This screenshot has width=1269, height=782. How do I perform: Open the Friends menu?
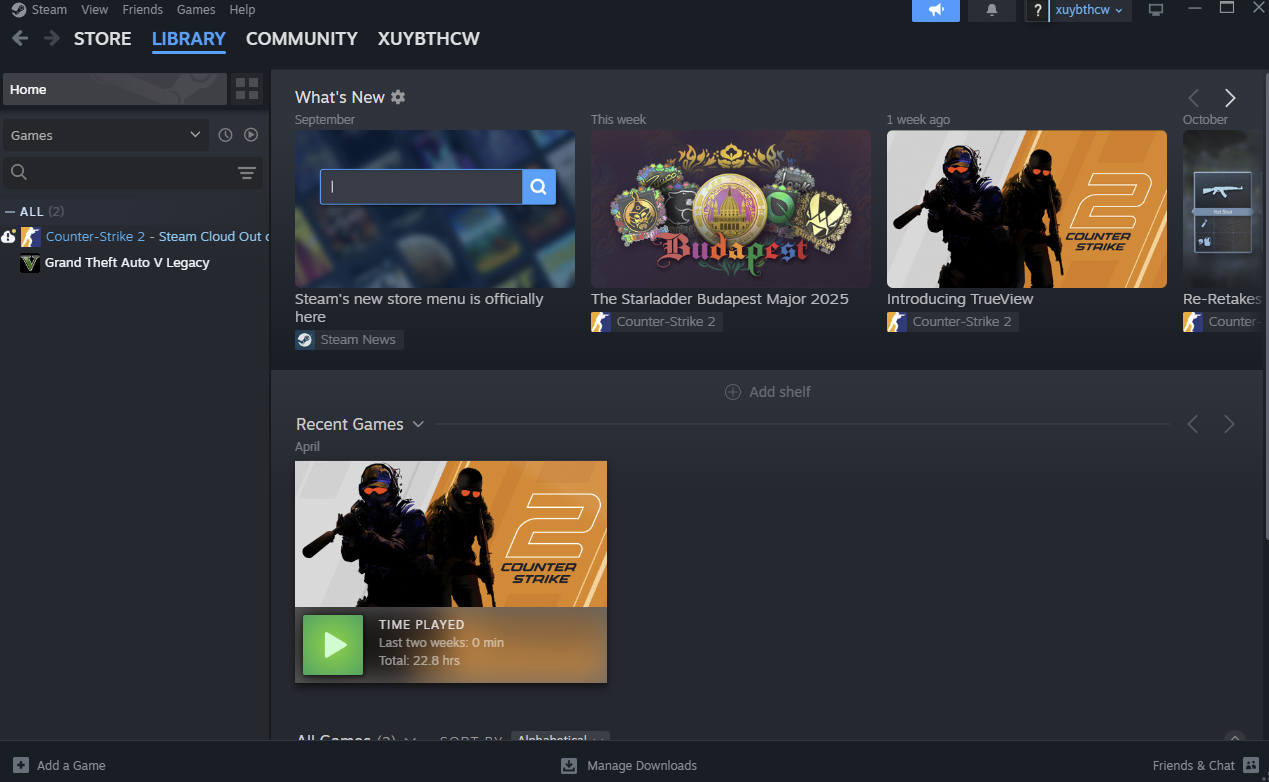(142, 9)
